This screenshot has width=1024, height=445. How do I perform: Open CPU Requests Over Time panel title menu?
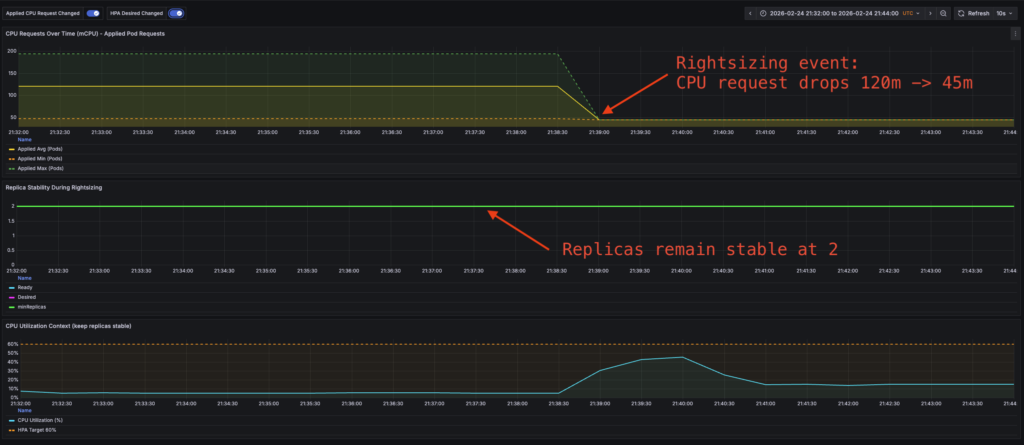tap(85, 34)
